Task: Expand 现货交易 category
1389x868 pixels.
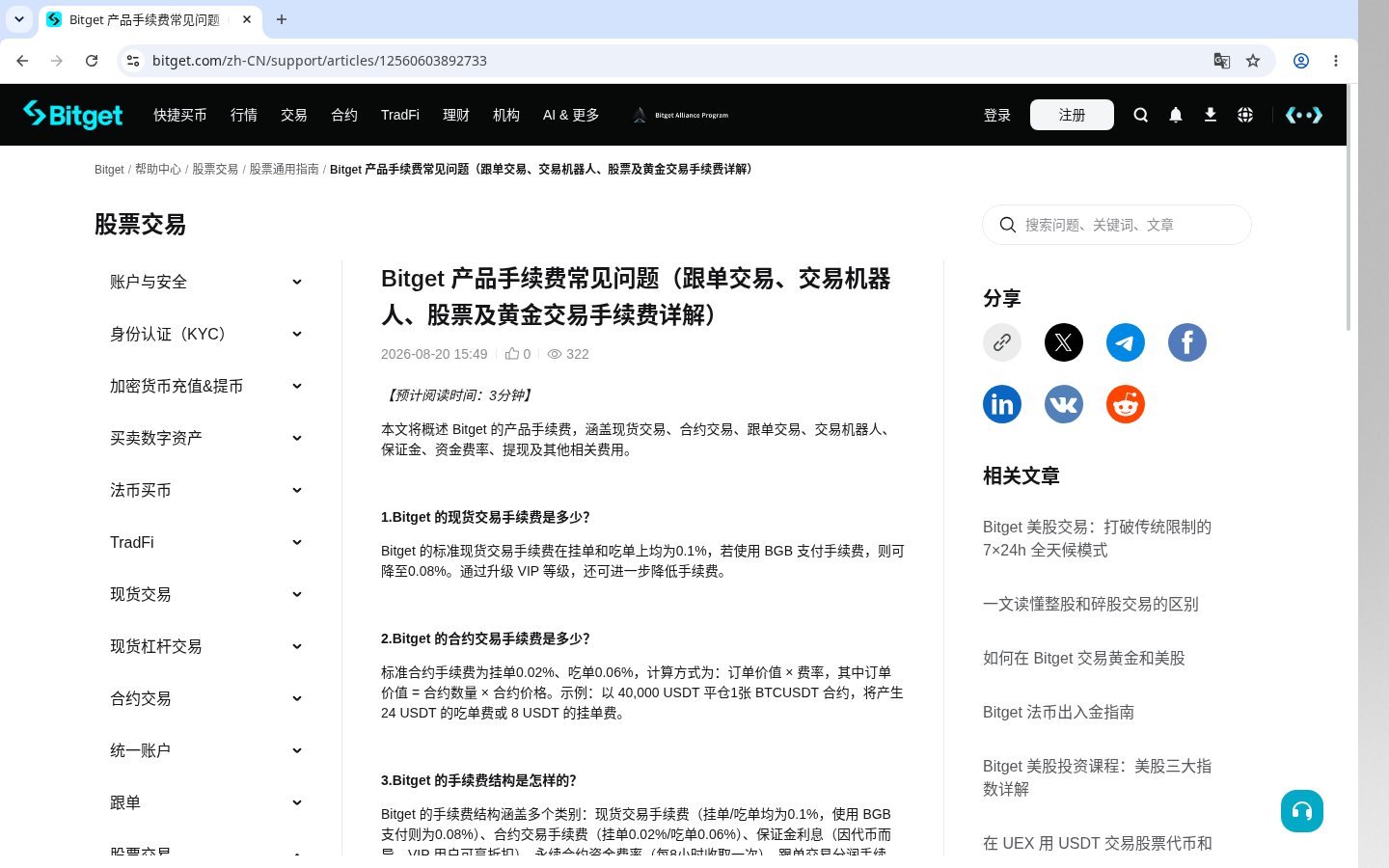Action: point(206,594)
